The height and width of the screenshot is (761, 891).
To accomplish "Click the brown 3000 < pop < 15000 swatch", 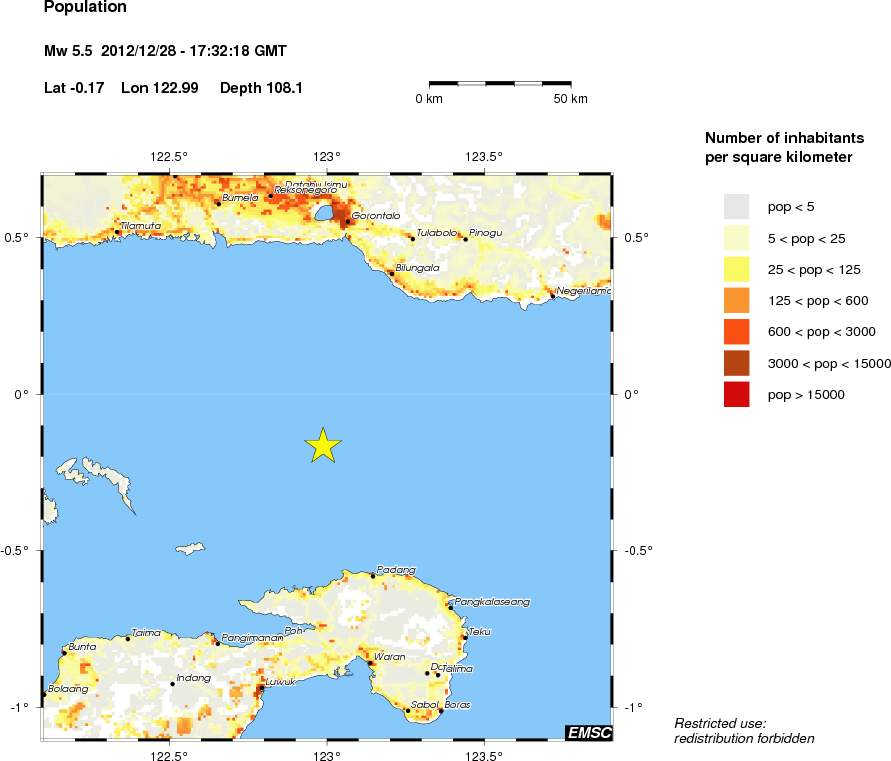I will (x=736, y=363).
